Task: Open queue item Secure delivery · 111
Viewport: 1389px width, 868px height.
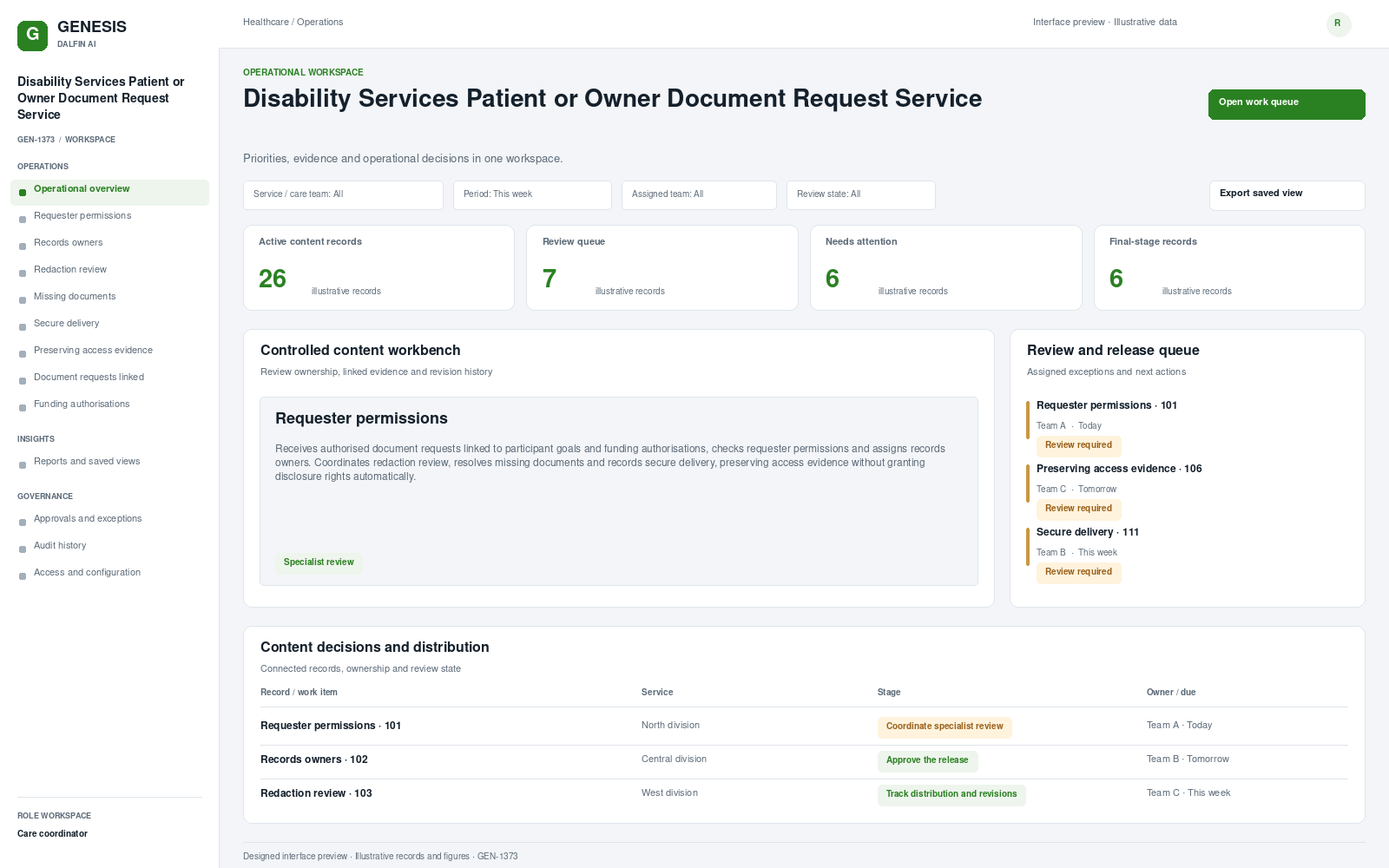Action: point(1088,532)
